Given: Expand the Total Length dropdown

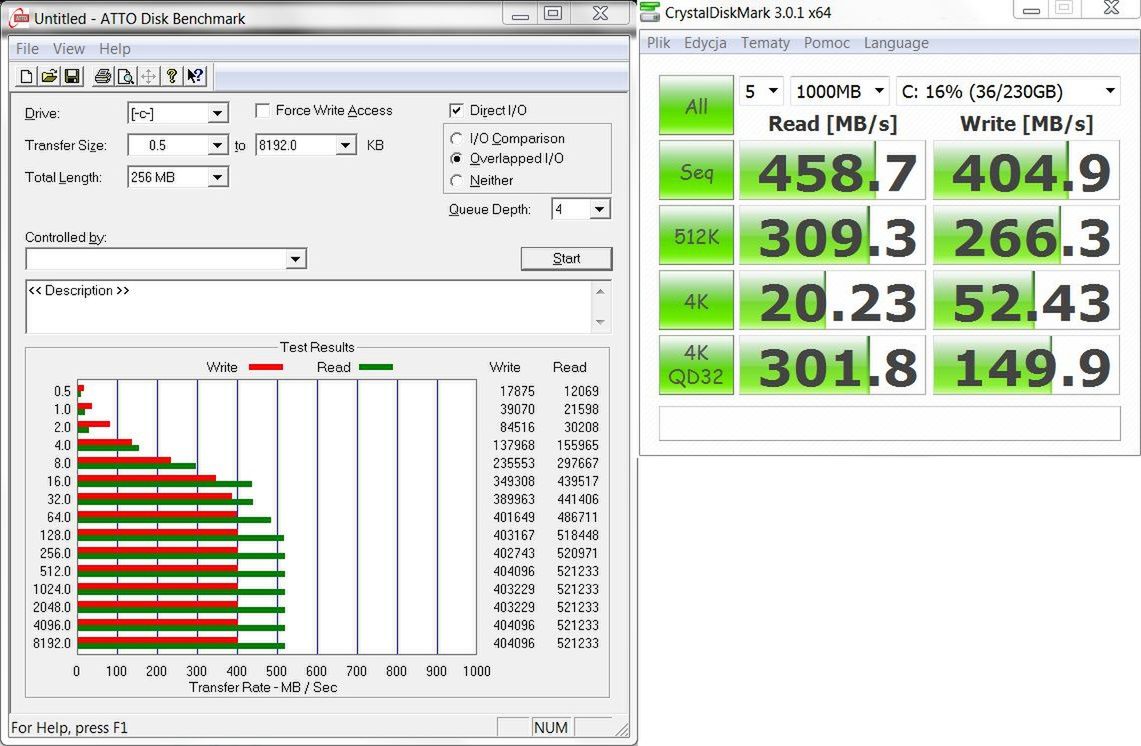Looking at the screenshot, I should [x=217, y=178].
